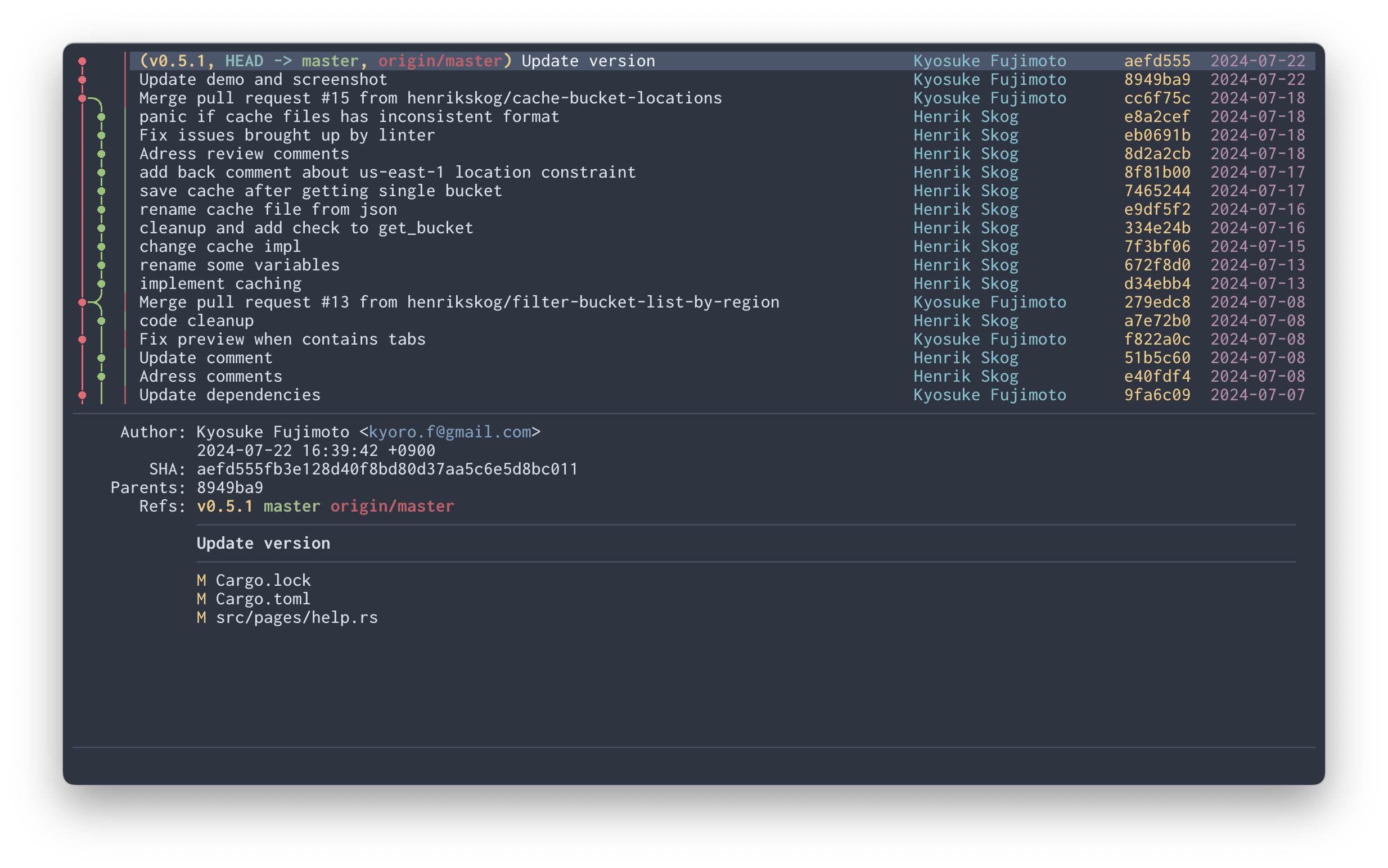Click red graph node for Update version commit
This screenshot has width=1388, height=868.
pyautogui.click(x=82, y=61)
